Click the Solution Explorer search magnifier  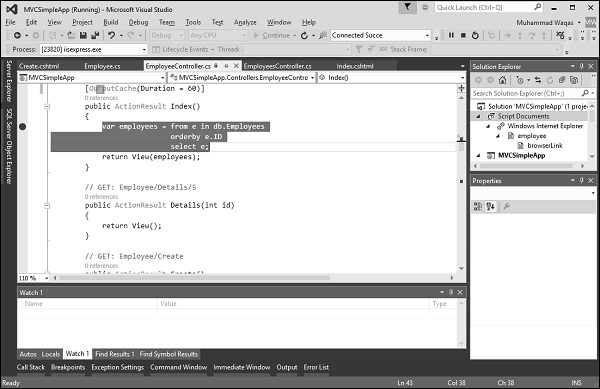(585, 93)
